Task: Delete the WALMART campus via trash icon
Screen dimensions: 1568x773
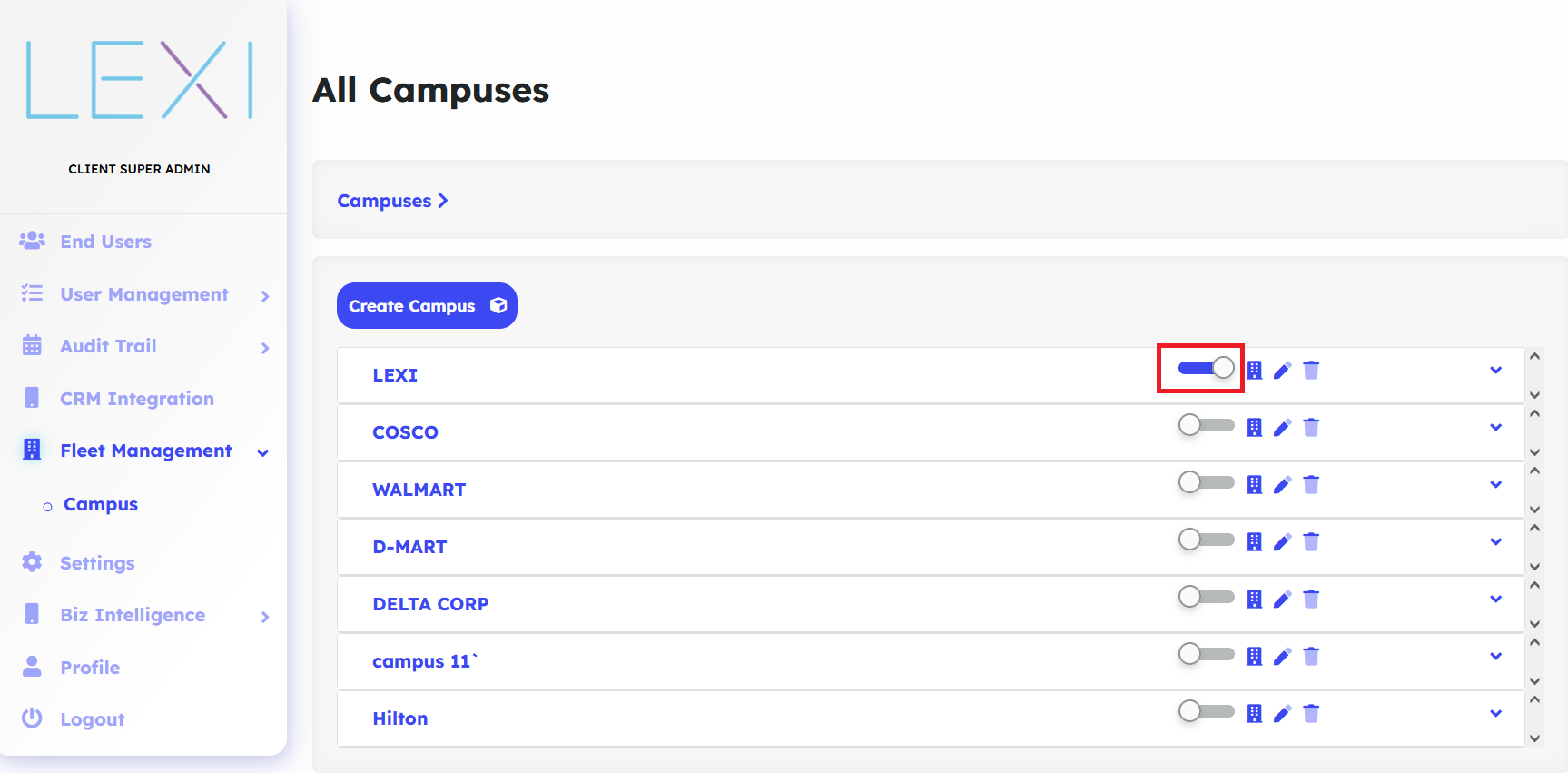Action: pyautogui.click(x=1311, y=485)
